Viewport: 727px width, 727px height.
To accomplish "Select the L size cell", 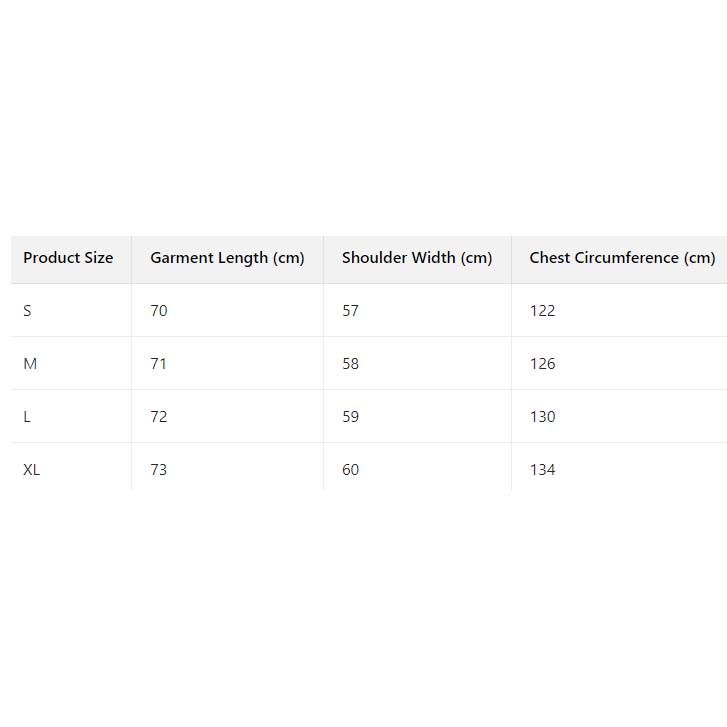I will click(x=28, y=417).
